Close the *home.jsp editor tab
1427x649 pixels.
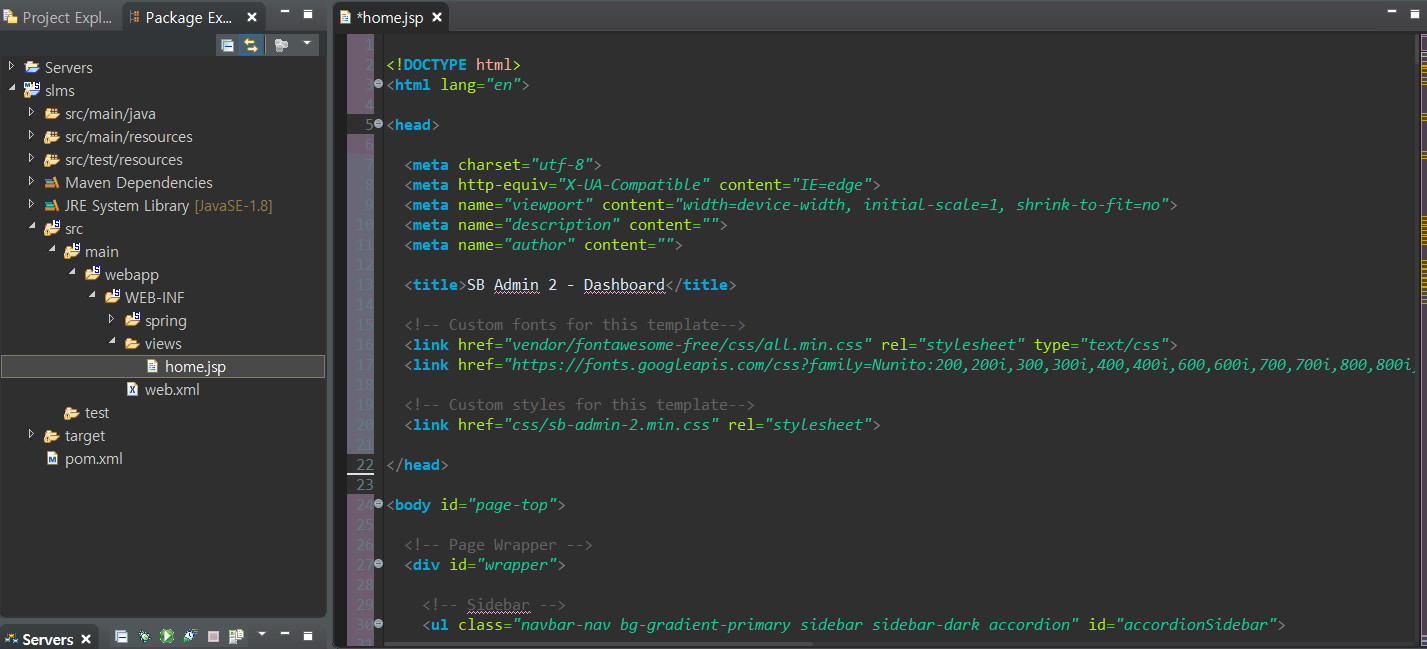click(437, 18)
